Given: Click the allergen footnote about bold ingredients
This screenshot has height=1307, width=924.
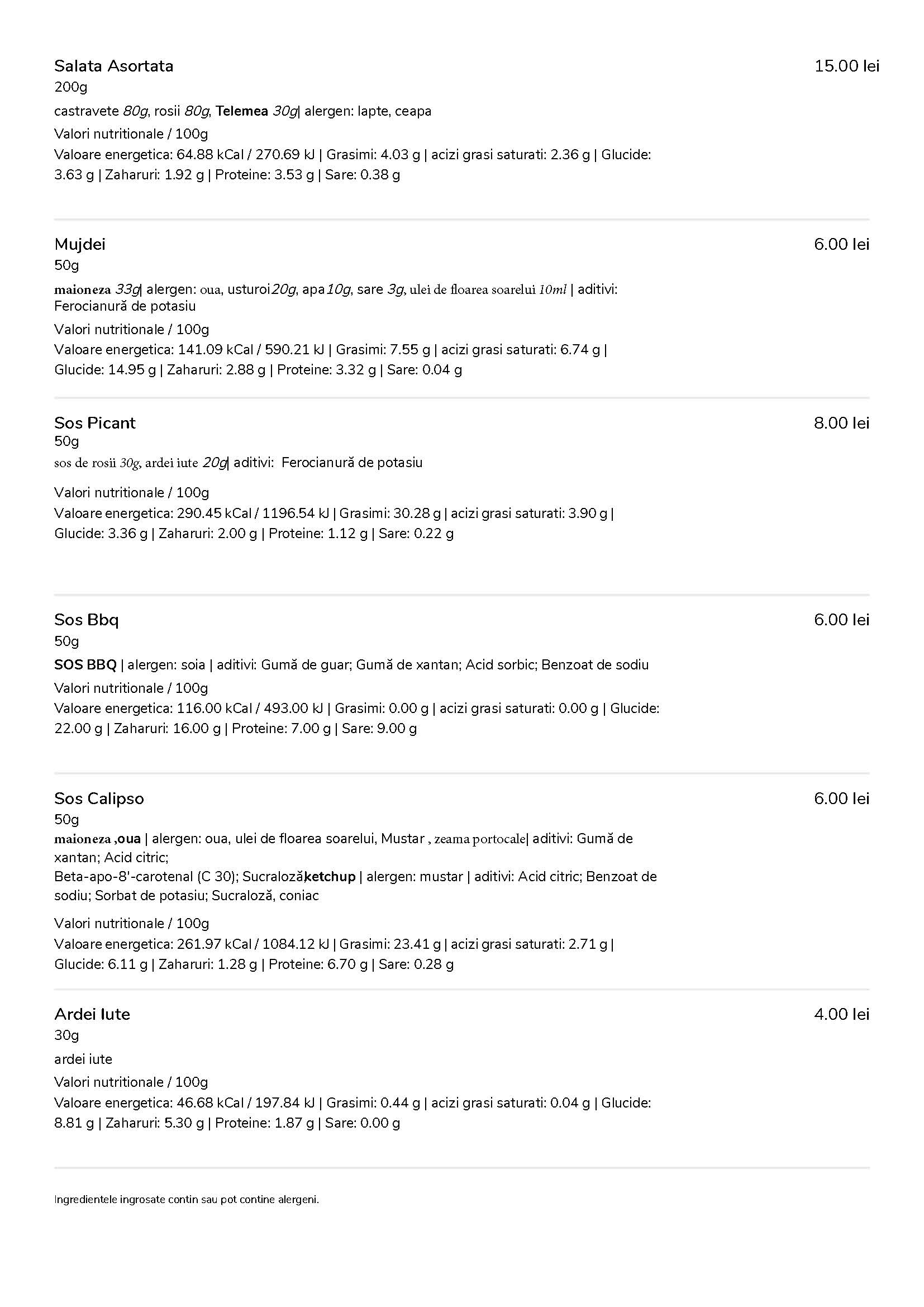Looking at the screenshot, I should [x=187, y=1200].
